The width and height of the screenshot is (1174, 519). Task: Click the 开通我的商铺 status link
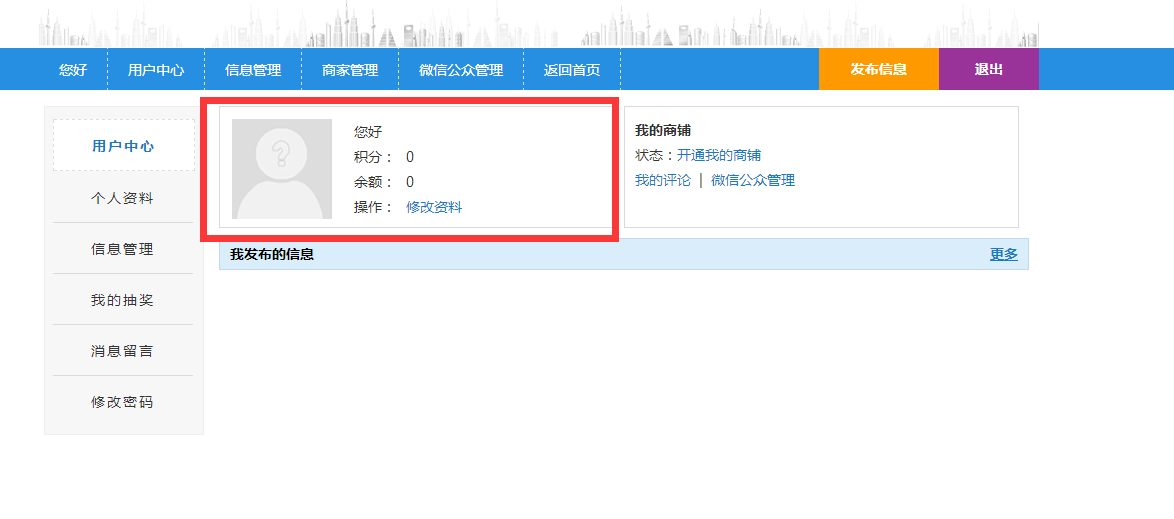point(718,155)
